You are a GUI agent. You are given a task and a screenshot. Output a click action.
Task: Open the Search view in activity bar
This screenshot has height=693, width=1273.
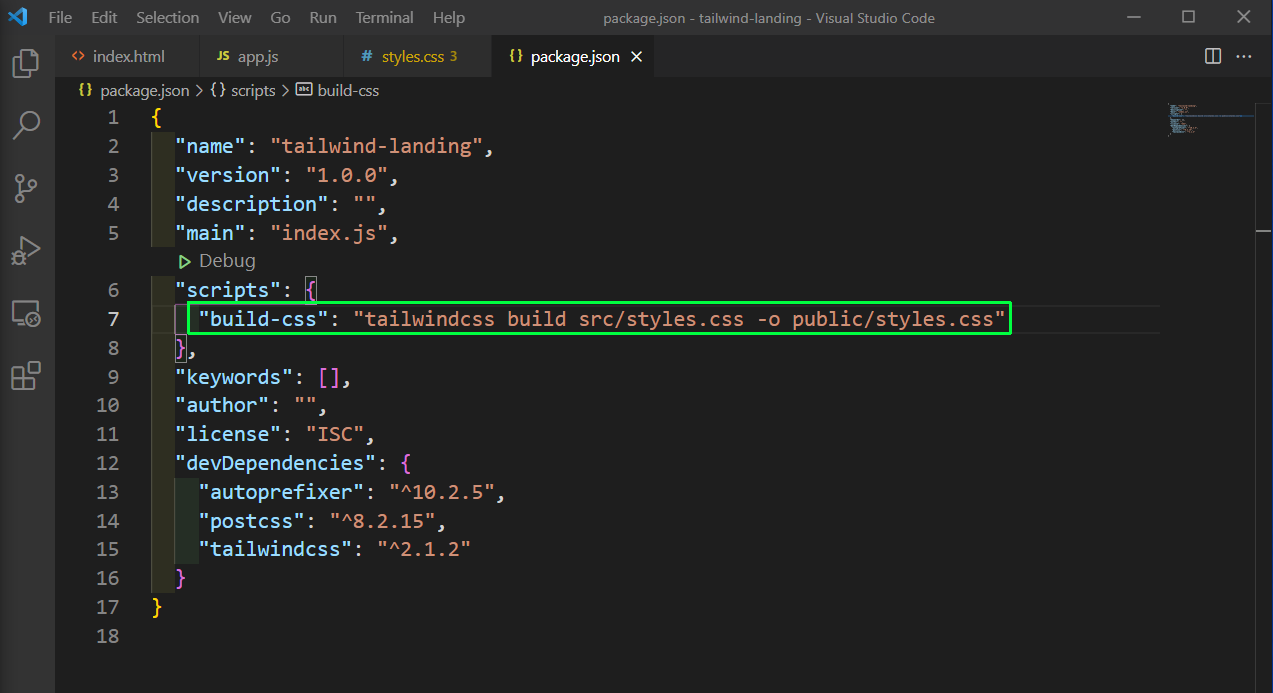pyautogui.click(x=26, y=125)
